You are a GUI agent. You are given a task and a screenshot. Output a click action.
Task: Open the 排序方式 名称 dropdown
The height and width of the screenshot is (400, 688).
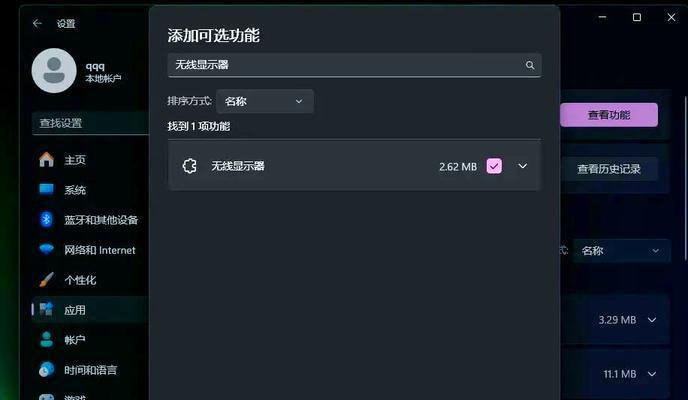tap(265, 101)
